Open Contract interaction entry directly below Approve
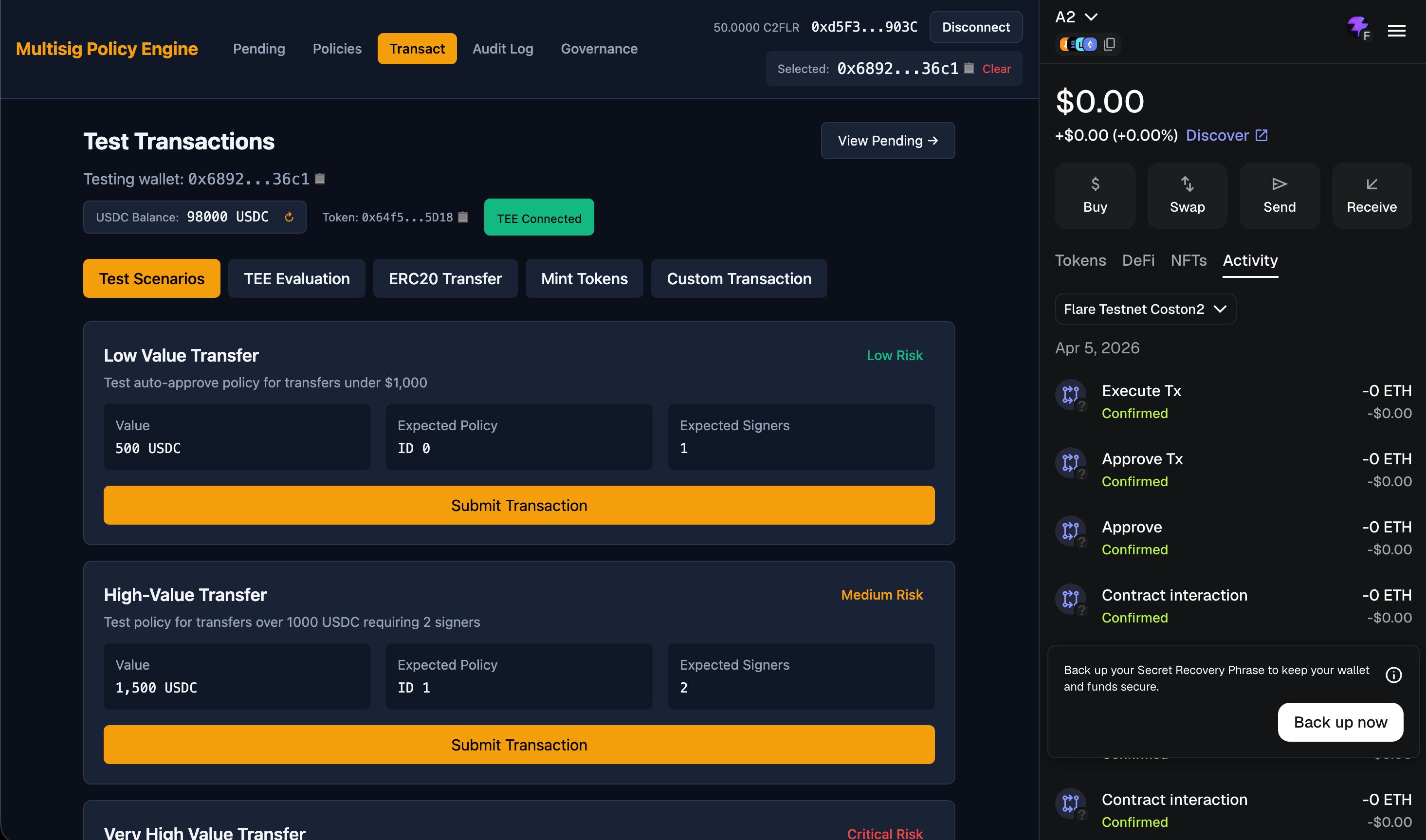Viewport: 1426px width, 840px height. point(1234,605)
